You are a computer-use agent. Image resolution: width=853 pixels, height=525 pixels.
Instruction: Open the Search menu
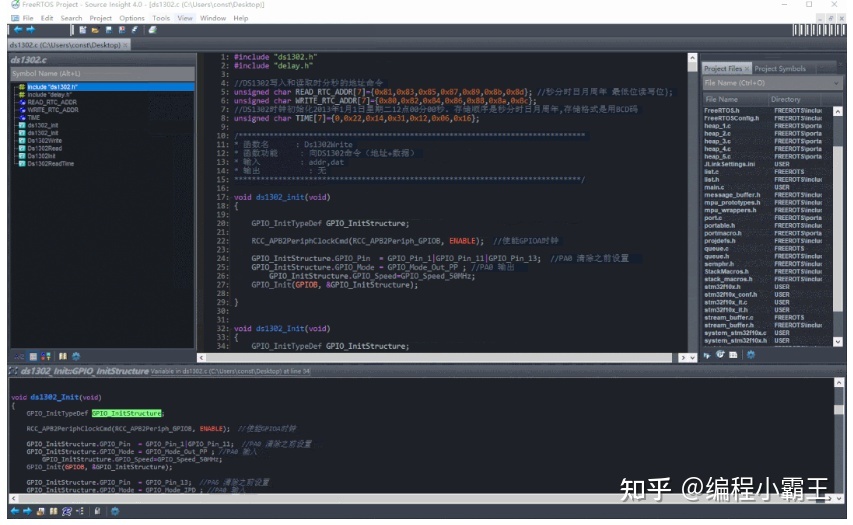[71, 18]
